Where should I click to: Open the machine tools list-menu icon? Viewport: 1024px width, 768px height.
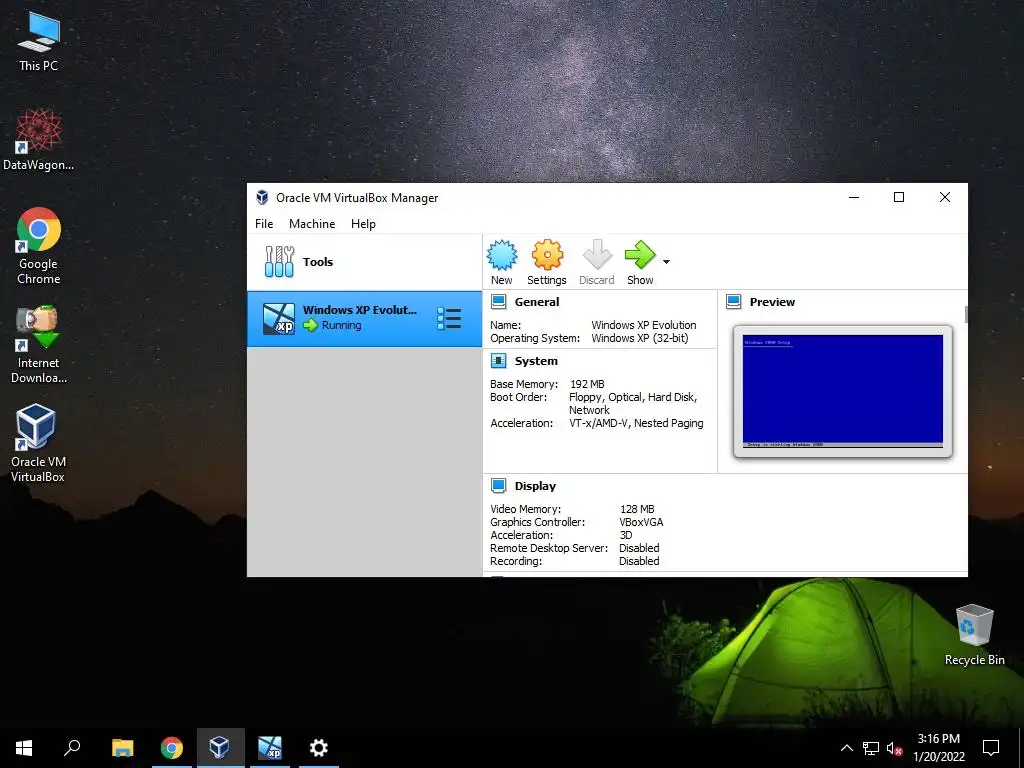449,319
